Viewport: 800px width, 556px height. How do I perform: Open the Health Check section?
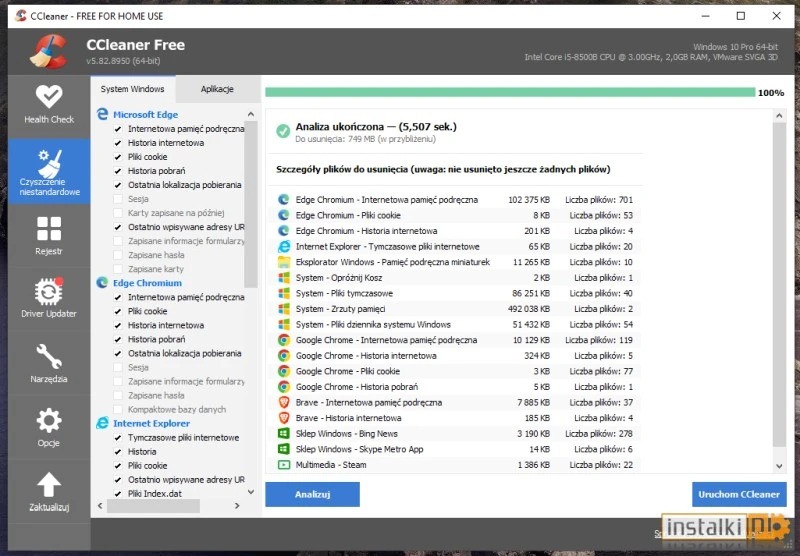pyautogui.click(x=48, y=104)
